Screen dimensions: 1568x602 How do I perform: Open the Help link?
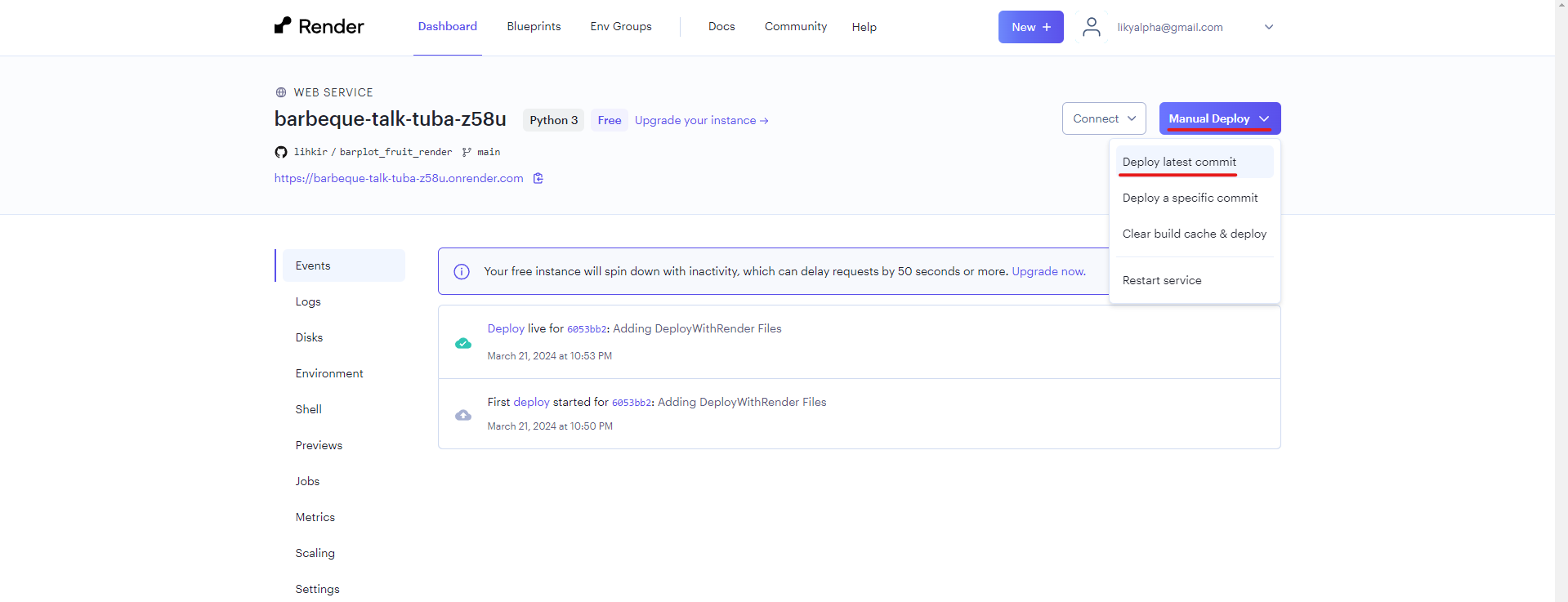(x=864, y=27)
